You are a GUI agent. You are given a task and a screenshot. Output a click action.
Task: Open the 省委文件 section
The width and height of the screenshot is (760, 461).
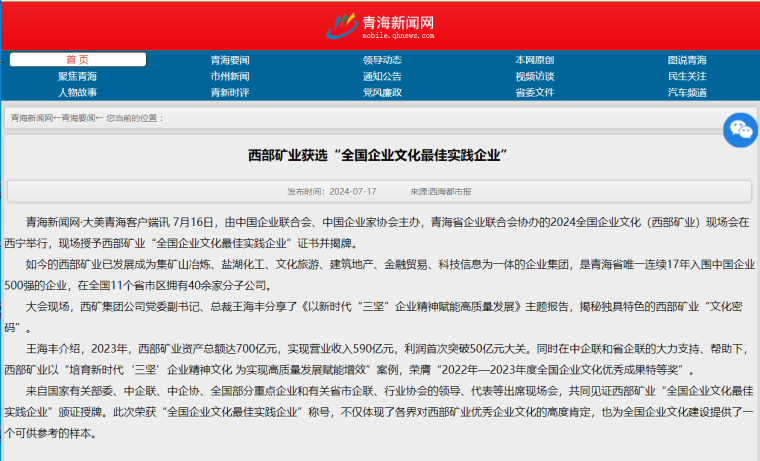[x=534, y=92]
